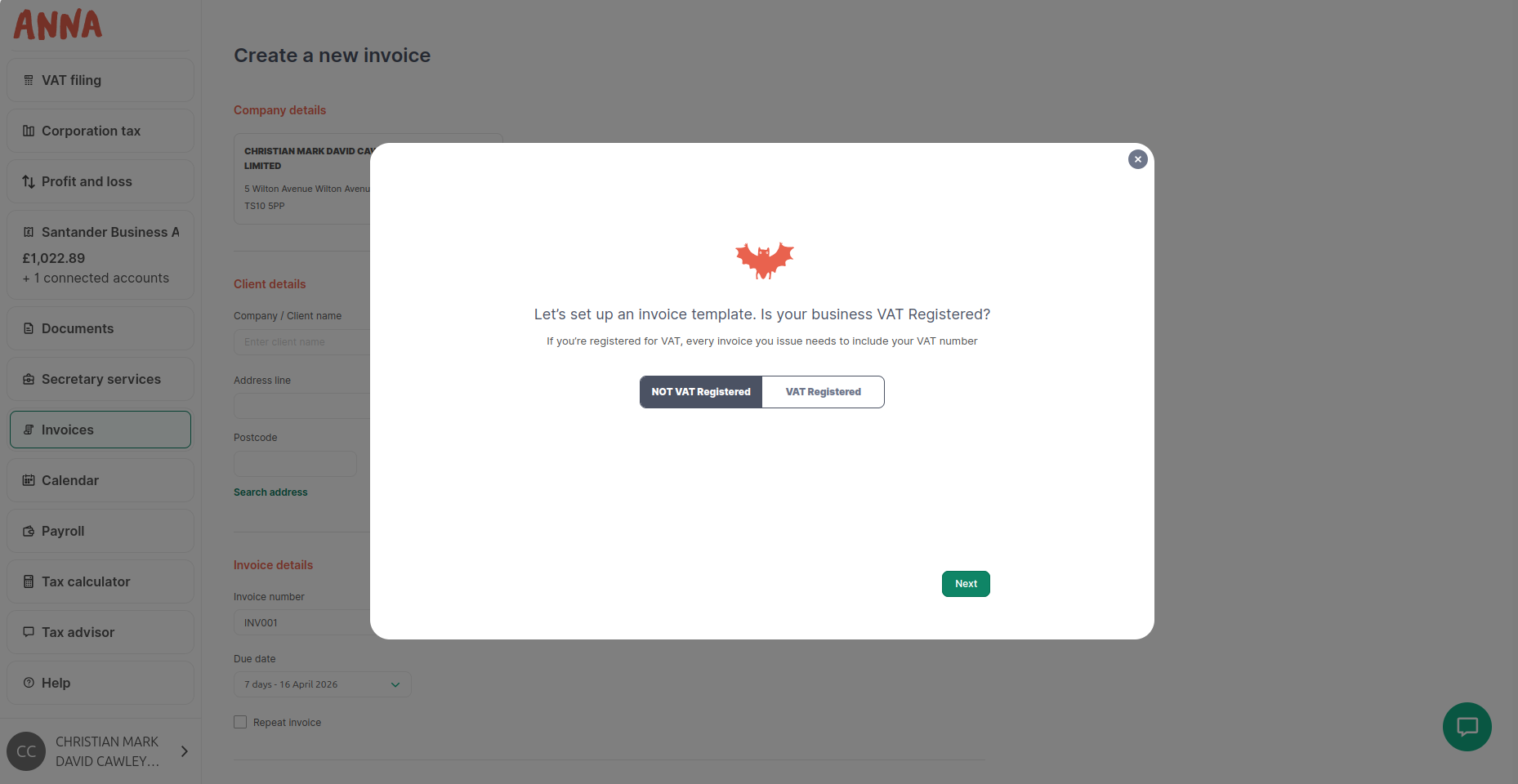The height and width of the screenshot is (784, 1518).
Task: Click the VAT filing calculator icon
Action: pyautogui.click(x=29, y=80)
